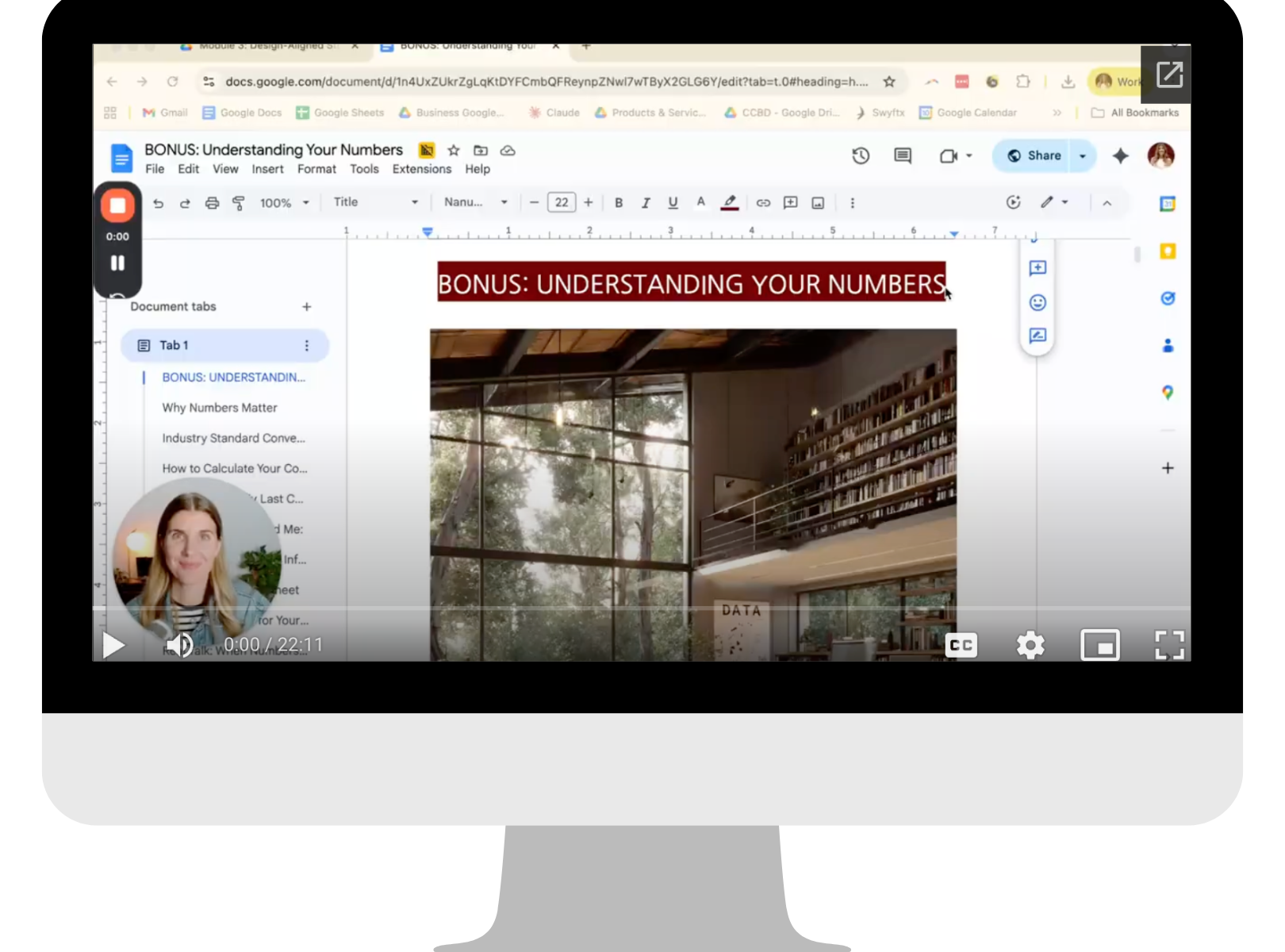
Task: Open the move-to-folder icon beside title
Action: coord(481,150)
